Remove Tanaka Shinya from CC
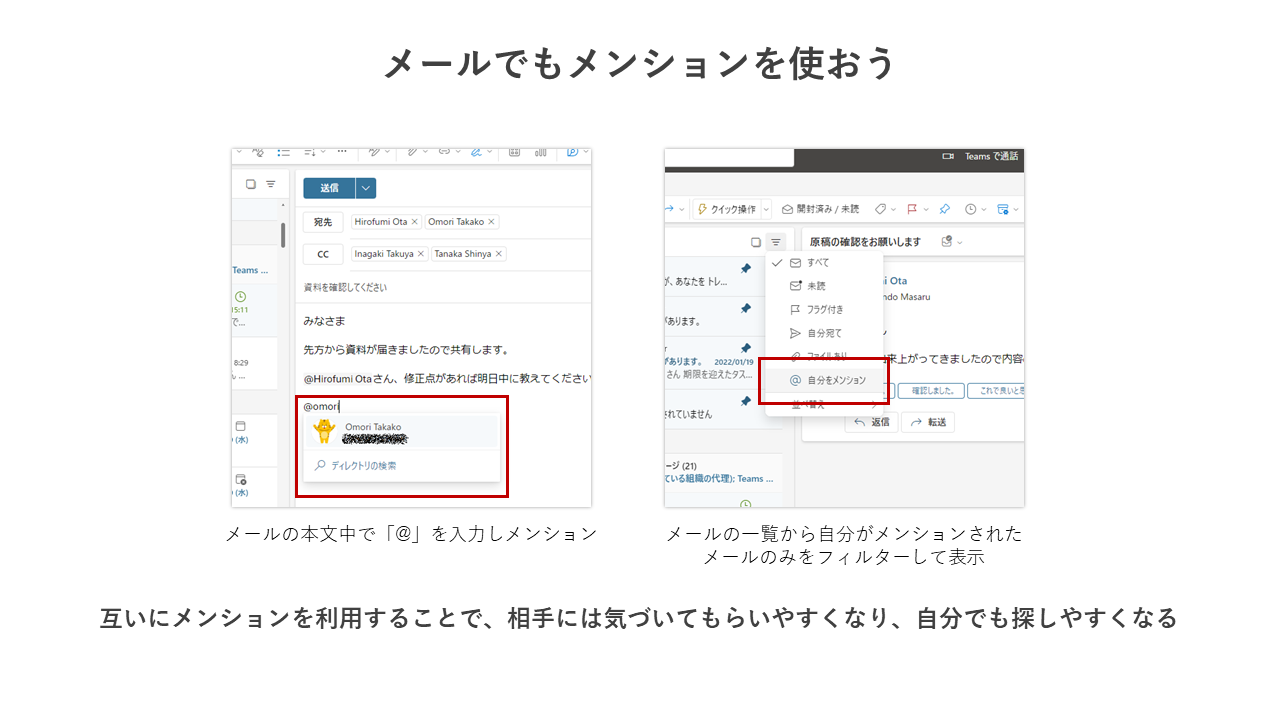Screen dimensions: 1280x720 coord(499,254)
